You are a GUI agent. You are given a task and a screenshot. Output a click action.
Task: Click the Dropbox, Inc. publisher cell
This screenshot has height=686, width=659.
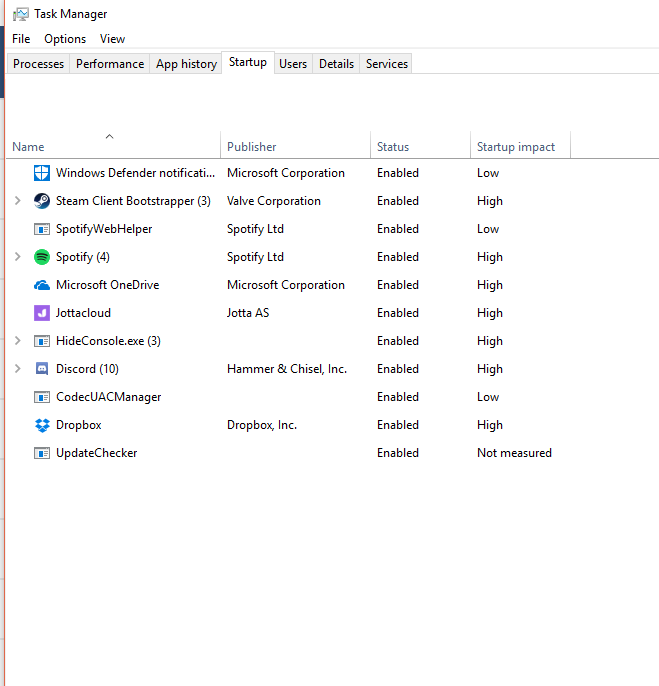[262, 425]
